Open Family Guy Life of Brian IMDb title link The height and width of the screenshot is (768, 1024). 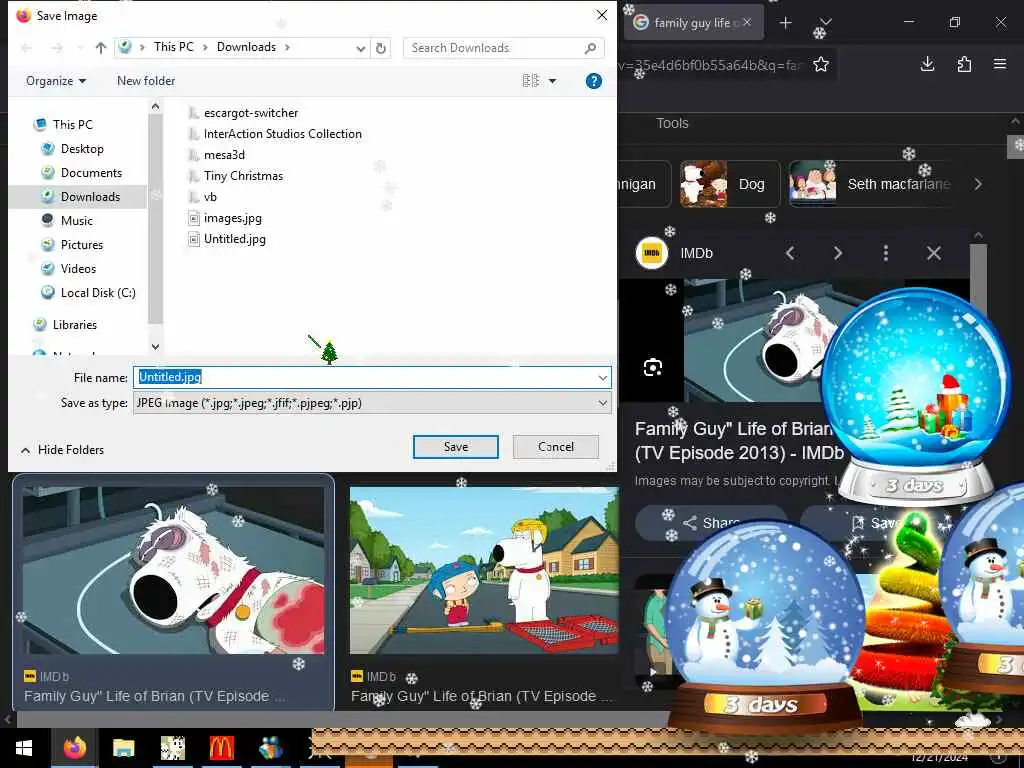click(739, 441)
